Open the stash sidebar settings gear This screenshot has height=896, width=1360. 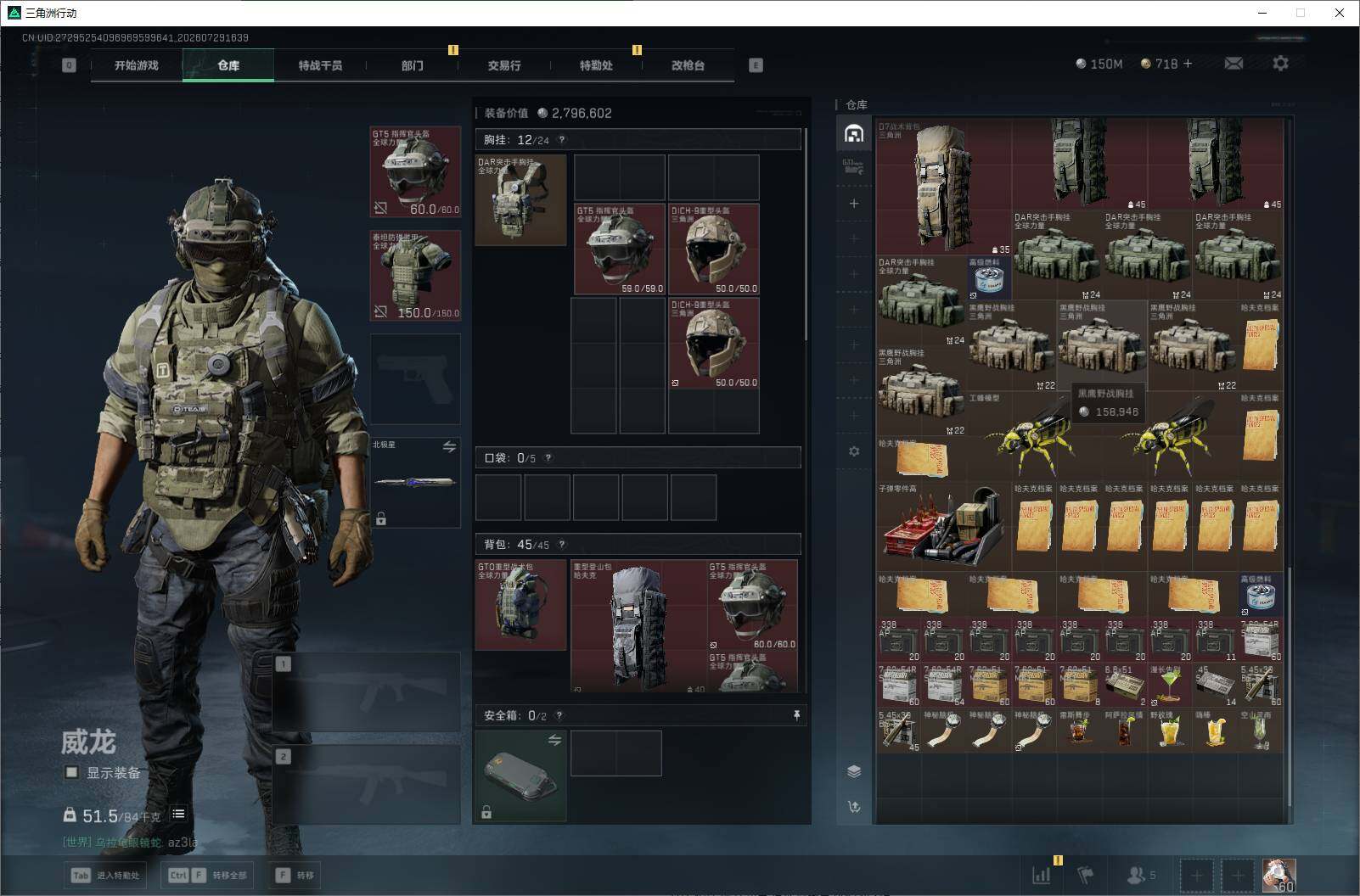coord(854,451)
